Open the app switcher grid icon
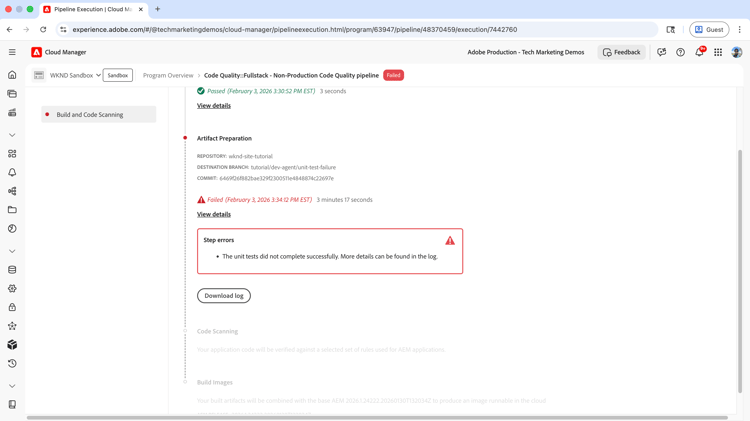The width and height of the screenshot is (750, 421). 718,52
